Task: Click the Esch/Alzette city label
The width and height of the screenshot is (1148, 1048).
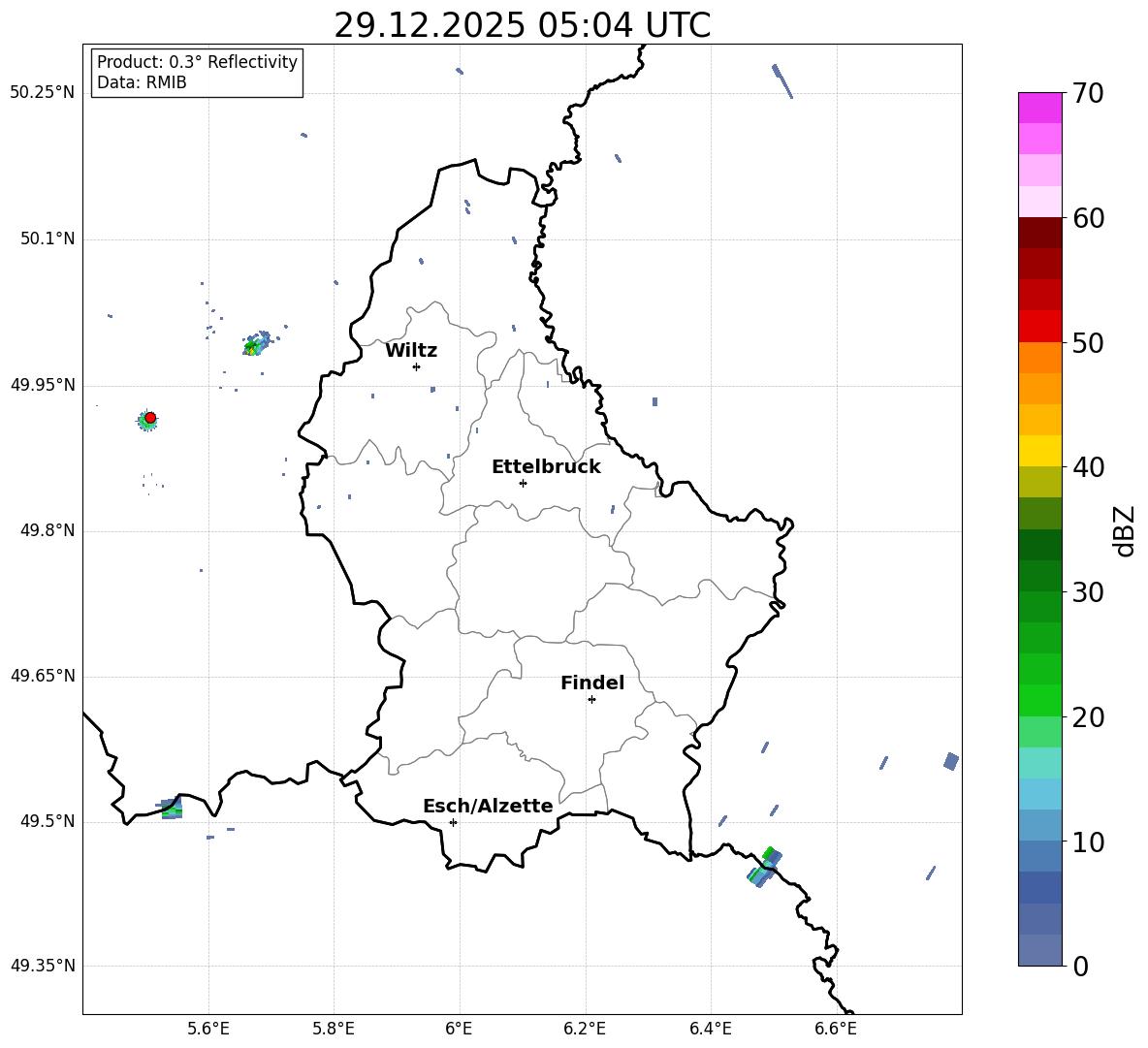Action: point(488,807)
